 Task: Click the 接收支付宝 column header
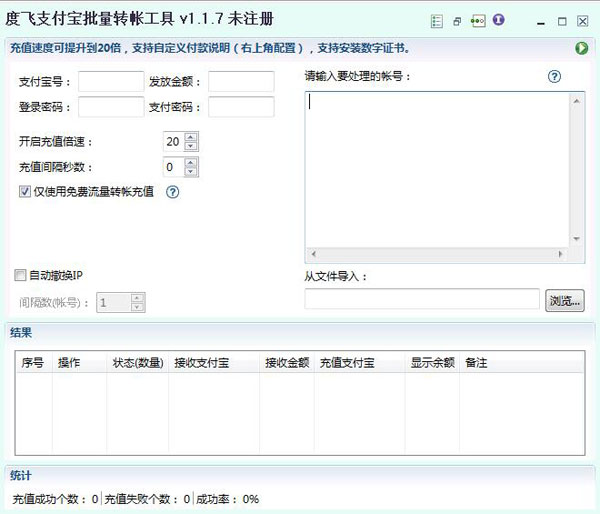coord(214,362)
